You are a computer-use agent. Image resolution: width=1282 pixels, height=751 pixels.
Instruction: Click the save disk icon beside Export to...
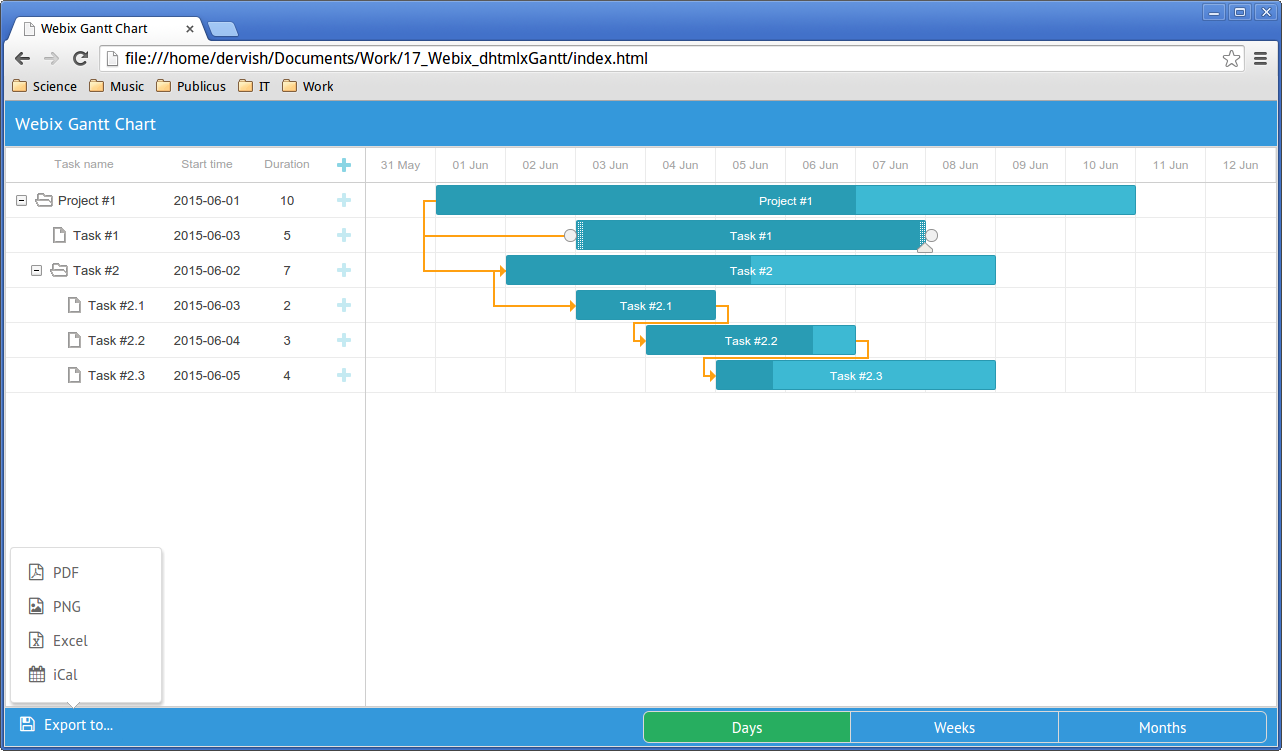pos(27,724)
